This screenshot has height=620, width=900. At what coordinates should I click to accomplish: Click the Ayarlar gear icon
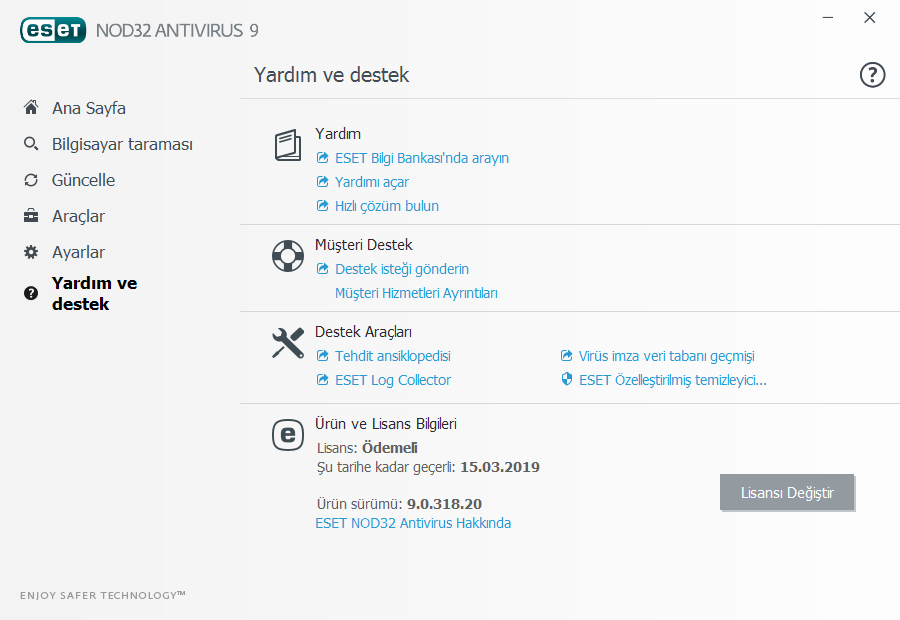[30, 252]
